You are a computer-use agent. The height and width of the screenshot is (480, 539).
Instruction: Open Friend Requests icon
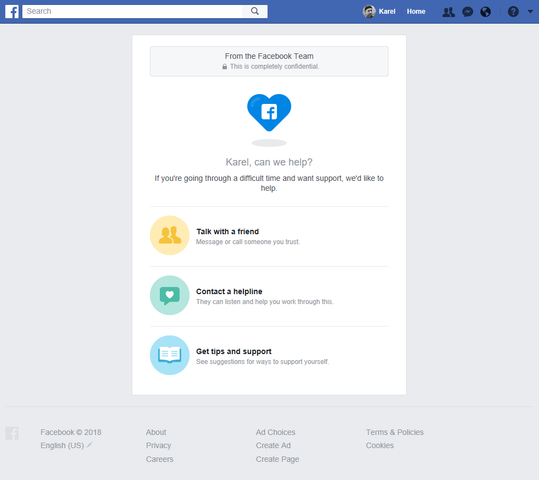[x=448, y=12]
